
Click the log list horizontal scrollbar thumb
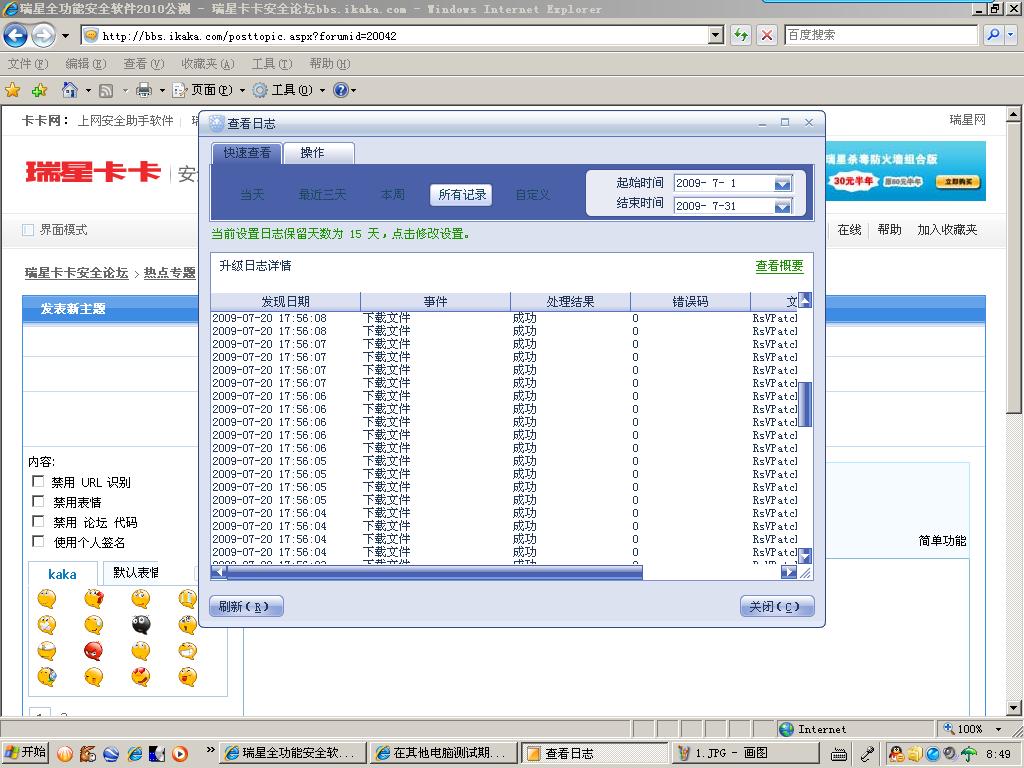tap(434, 572)
